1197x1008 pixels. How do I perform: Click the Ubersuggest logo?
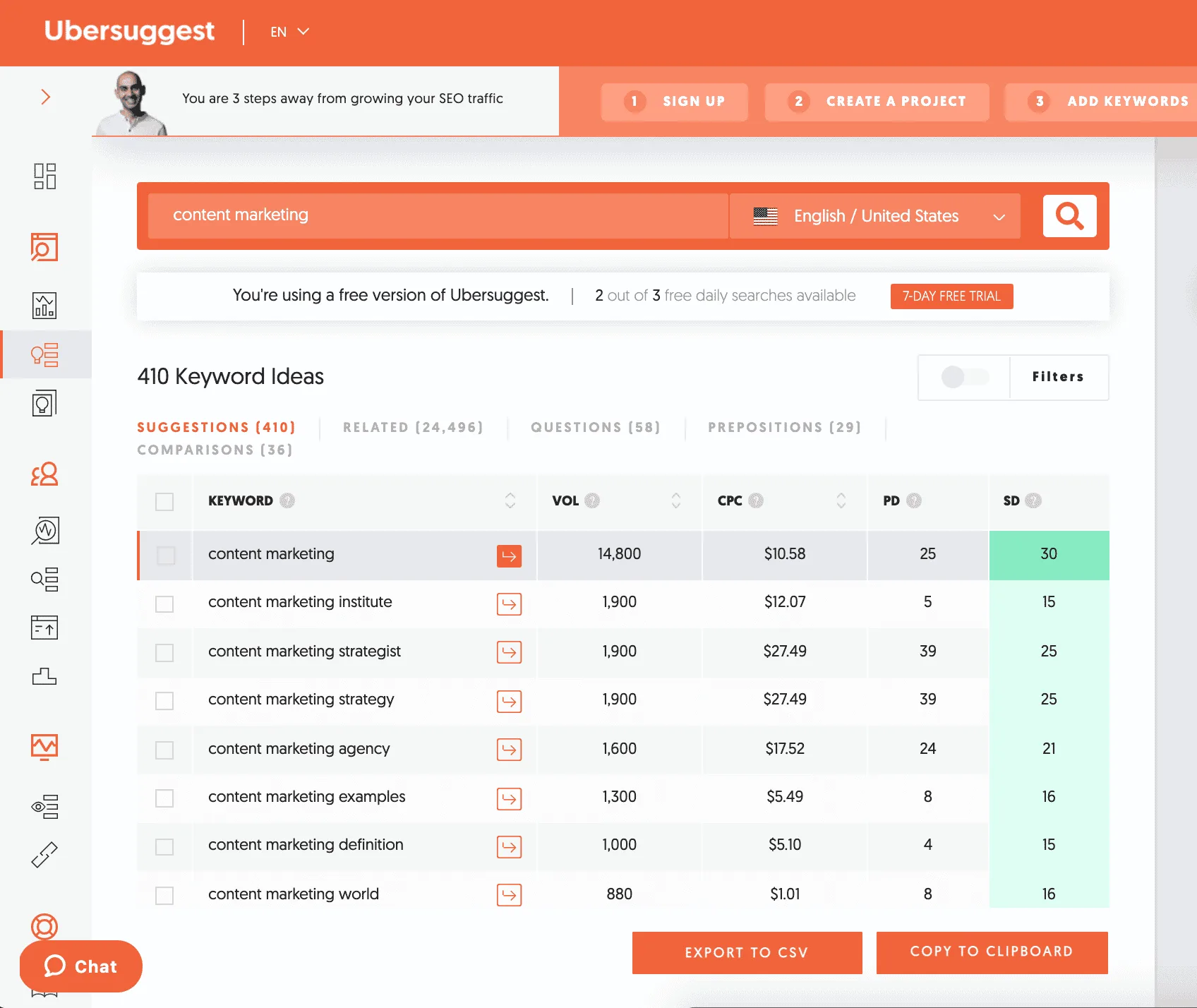(129, 31)
